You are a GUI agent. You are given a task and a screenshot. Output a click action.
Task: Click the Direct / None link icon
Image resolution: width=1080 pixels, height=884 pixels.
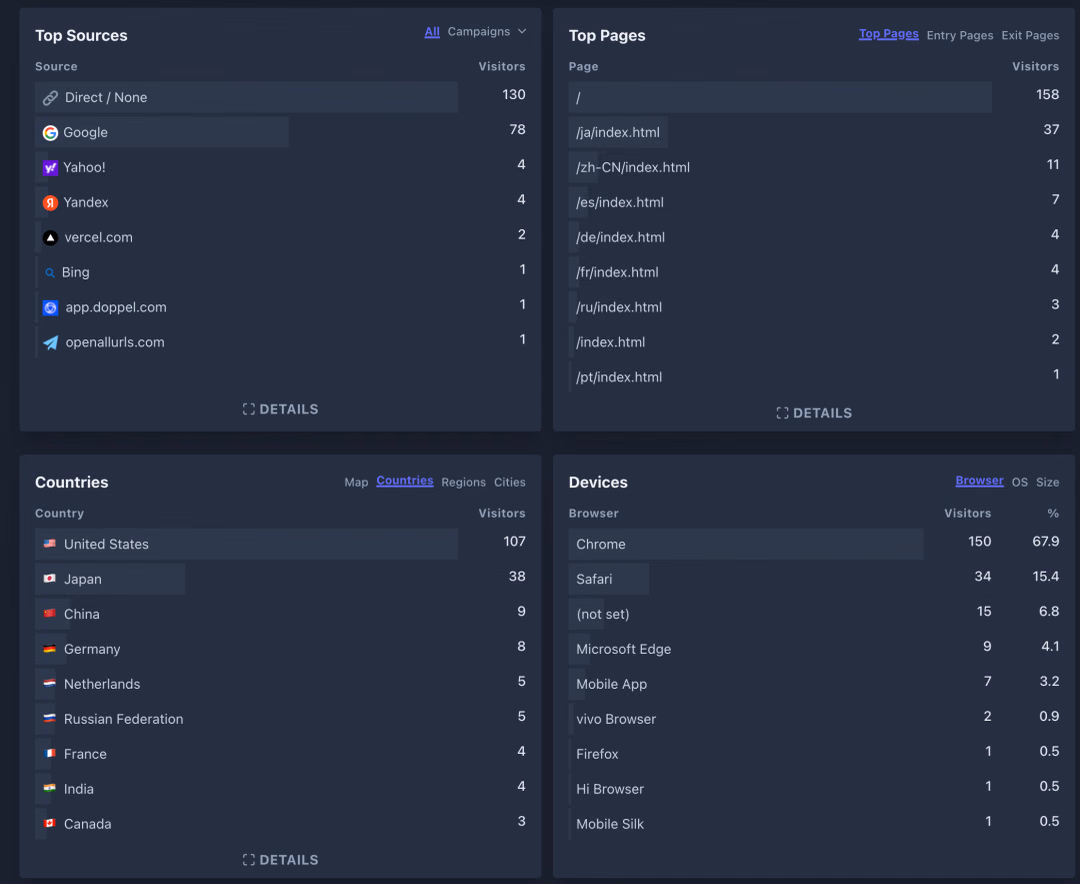50,98
